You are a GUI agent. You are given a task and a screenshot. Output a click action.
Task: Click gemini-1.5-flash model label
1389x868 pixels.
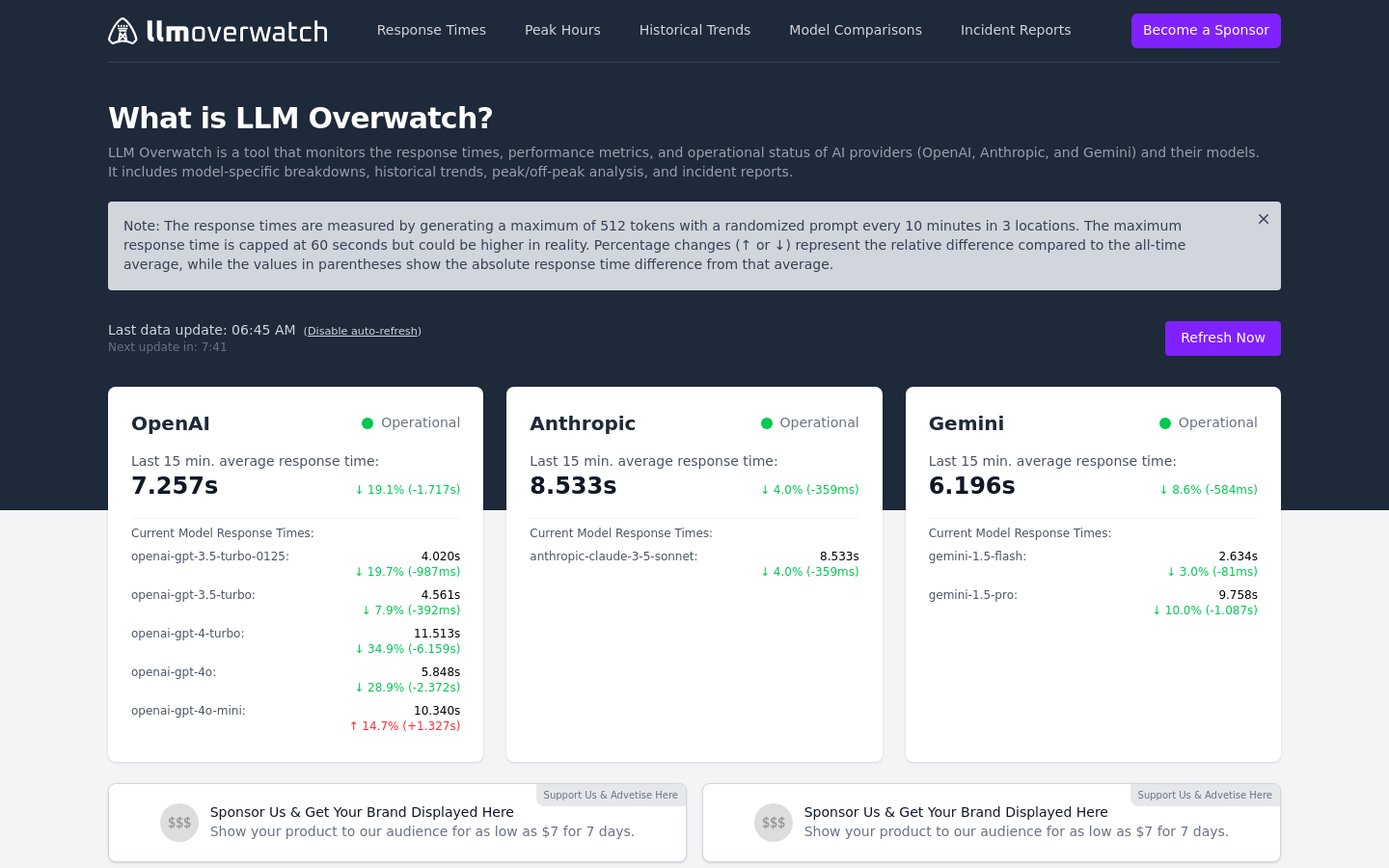(x=977, y=556)
